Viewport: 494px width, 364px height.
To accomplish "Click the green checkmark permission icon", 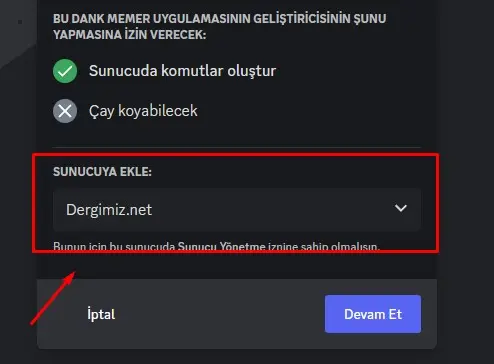I will click(x=65, y=71).
